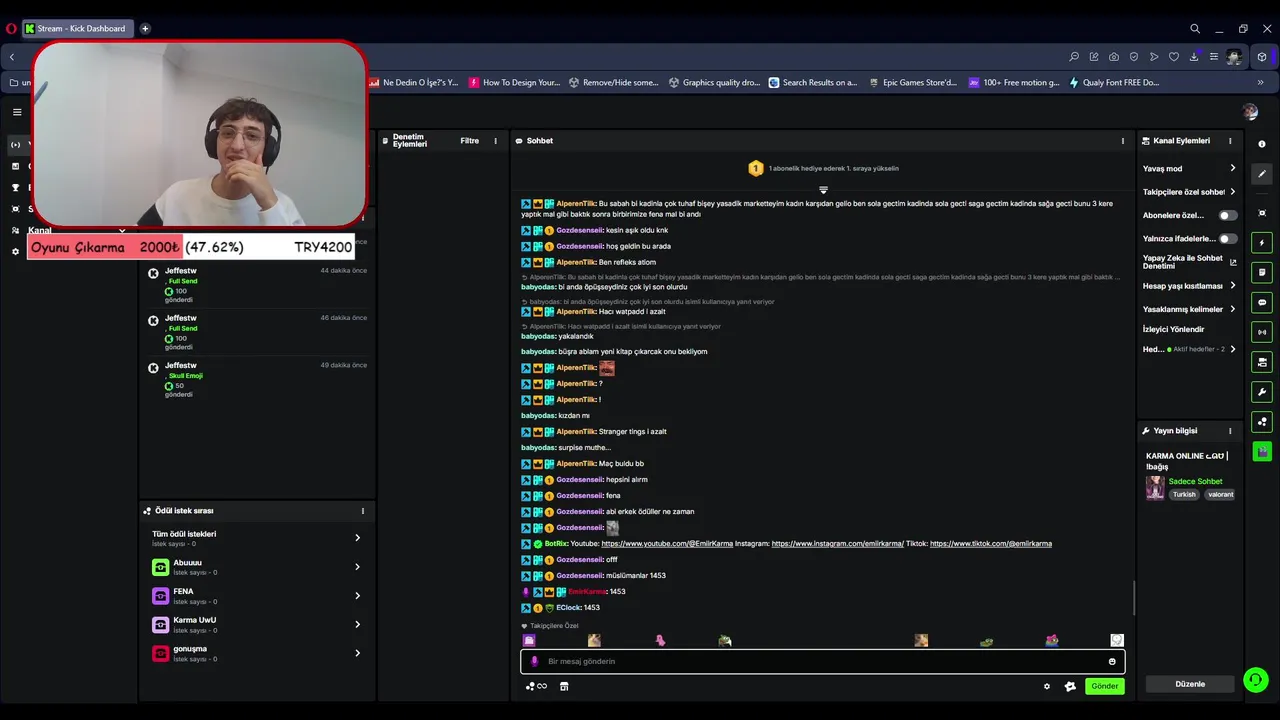
Task: Open the Filtre option in Denetim Eylemleri
Action: coord(469,141)
